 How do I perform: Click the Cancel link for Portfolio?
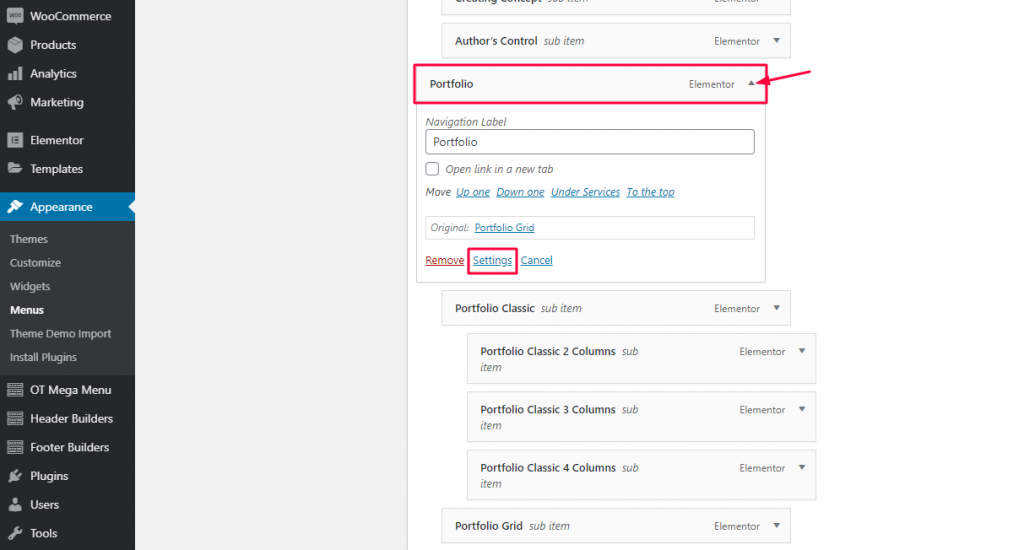[x=536, y=260]
